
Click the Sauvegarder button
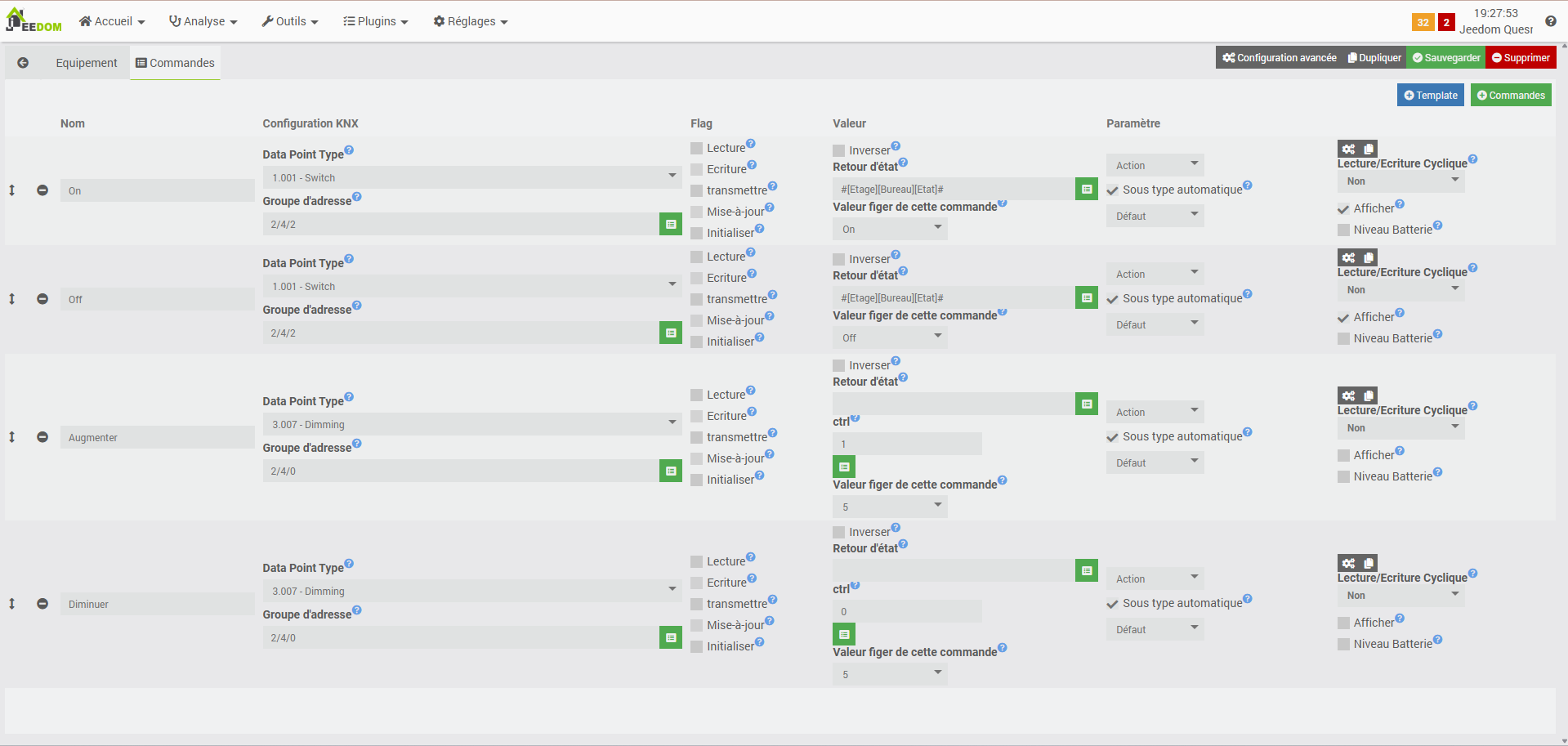click(1445, 58)
